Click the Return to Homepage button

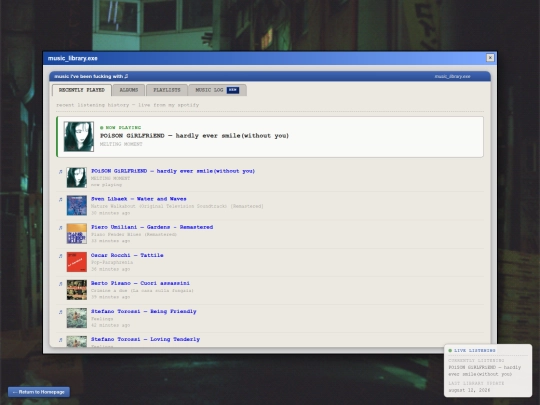(39, 392)
